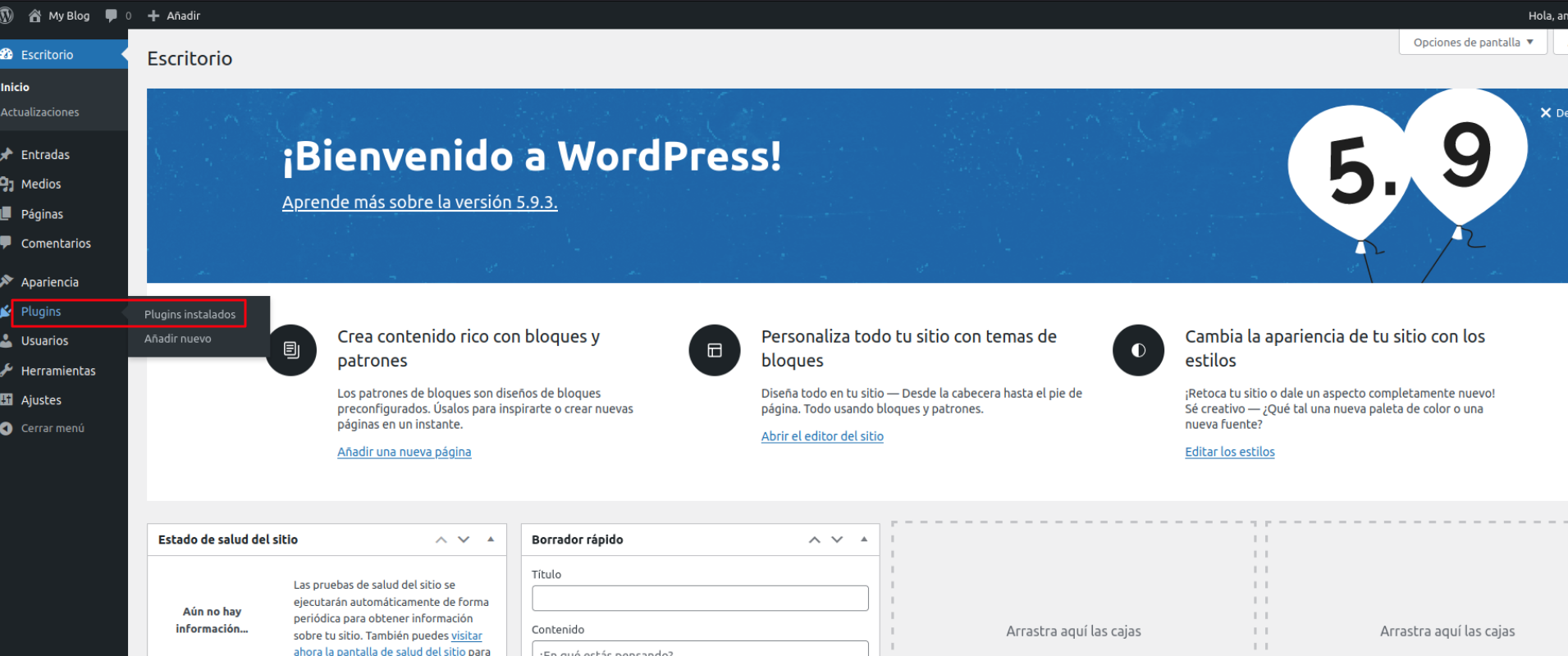This screenshot has width=1568, height=656.
Task: Click Editar los estilos link
Action: [x=1230, y=452]
